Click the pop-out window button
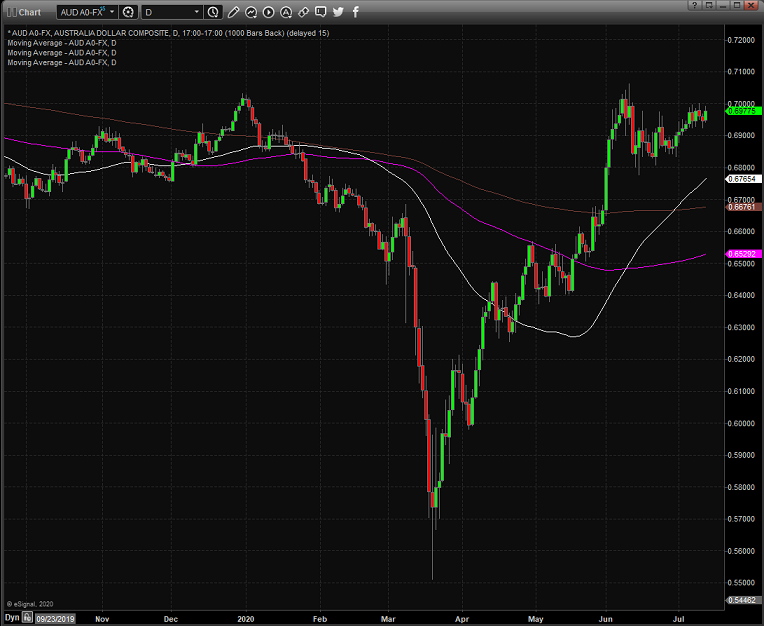764x626 pixels. click(x=708, y=5)
